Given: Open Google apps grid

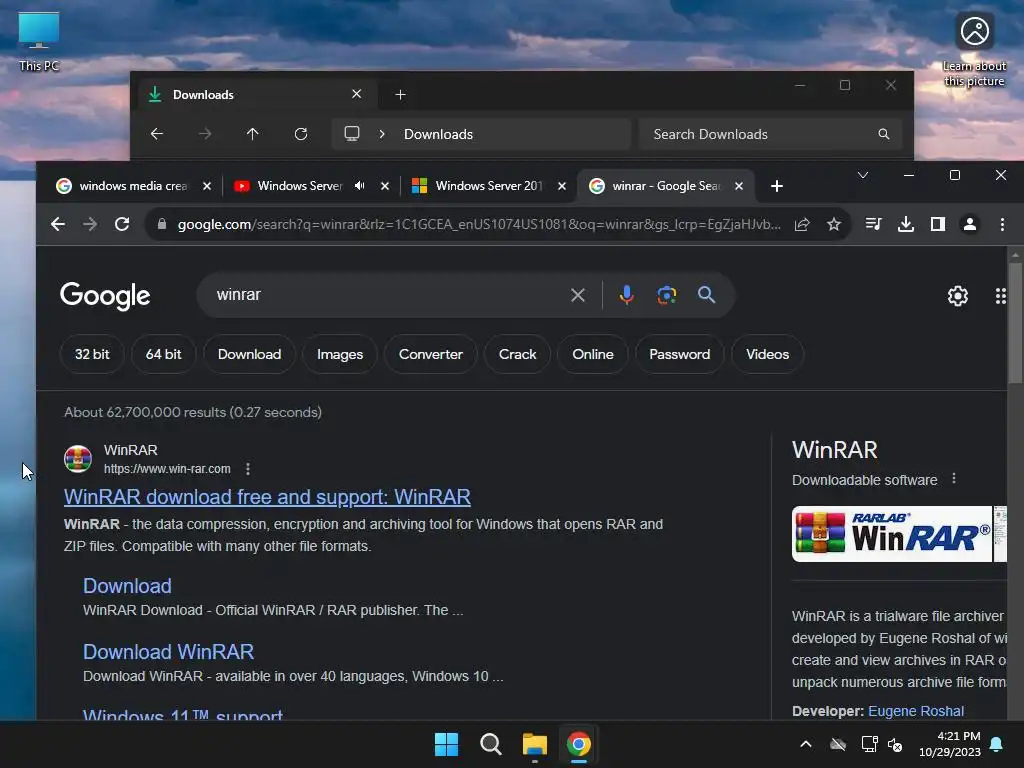Looking at the screenshot, I should 1000,296.
